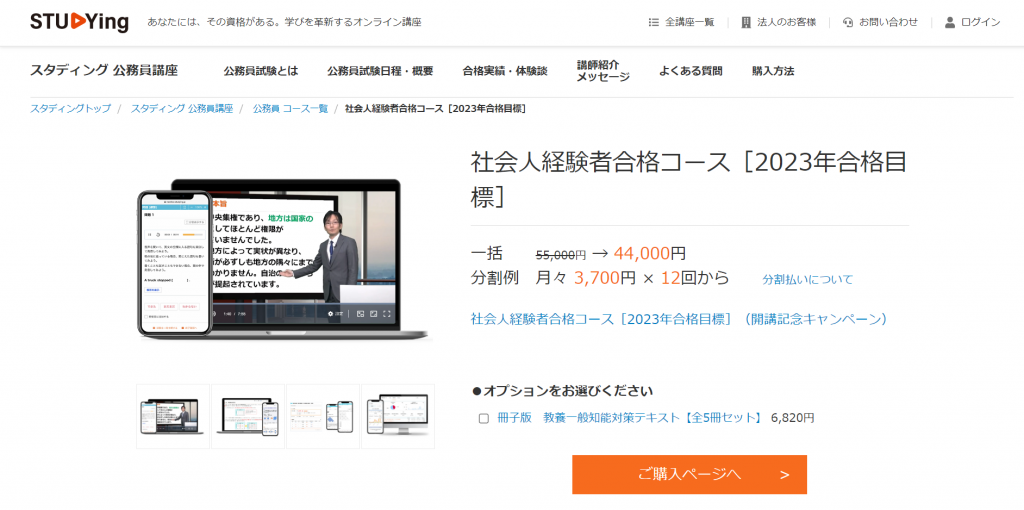Go to スタディングトップ breadcrumb
The width and height of the screenshot is (1024, 510).
click(71, 108)
